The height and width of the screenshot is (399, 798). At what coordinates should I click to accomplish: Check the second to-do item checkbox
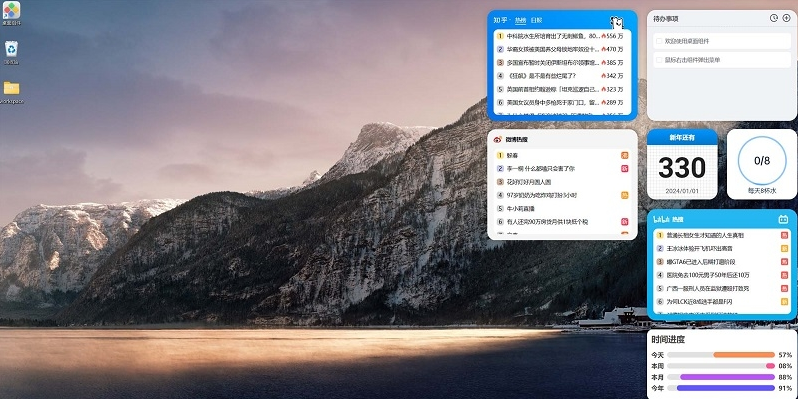coord(659,60)
